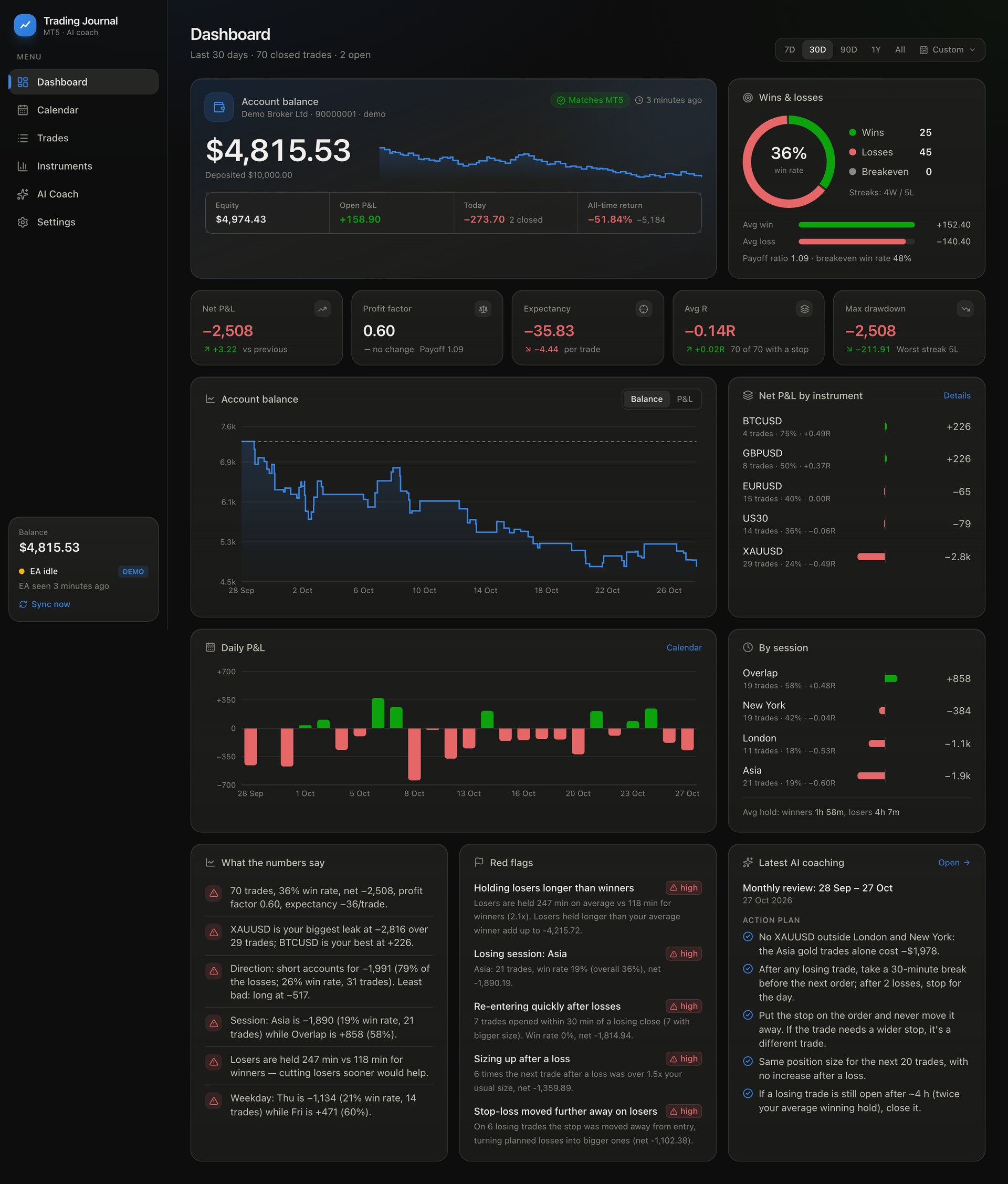Select the All time range
Viewport: 1008px width, 1184px height.
(899, 50)
